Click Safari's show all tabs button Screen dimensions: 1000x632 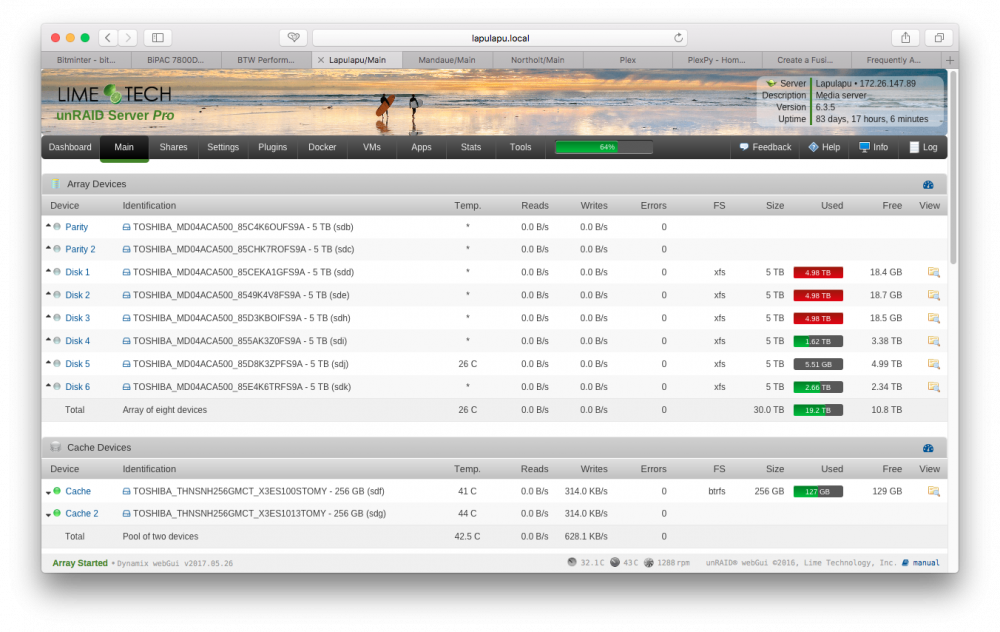click(x=939, y=38)
